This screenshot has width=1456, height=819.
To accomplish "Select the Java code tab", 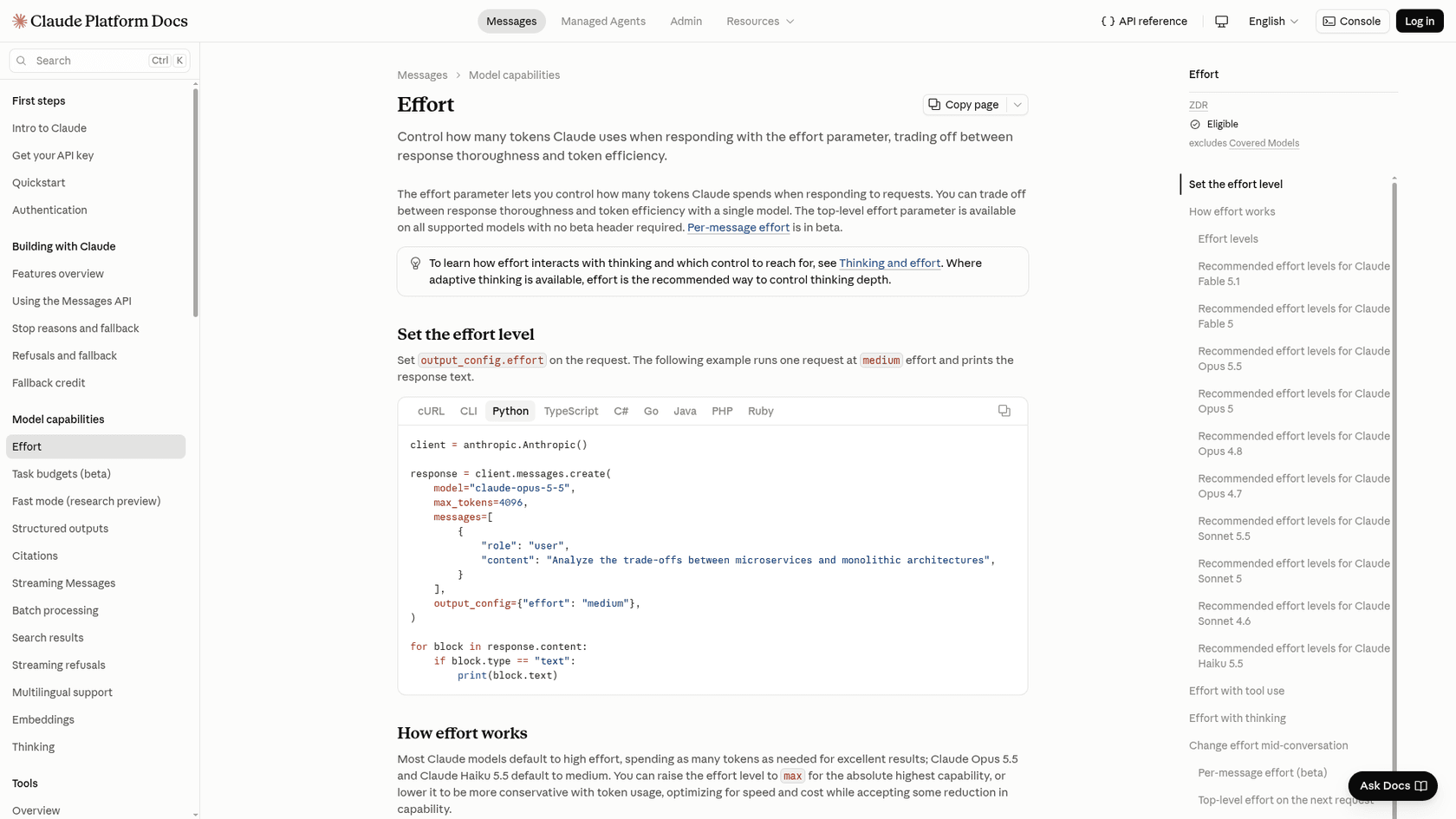I will [x=685, y=411].
